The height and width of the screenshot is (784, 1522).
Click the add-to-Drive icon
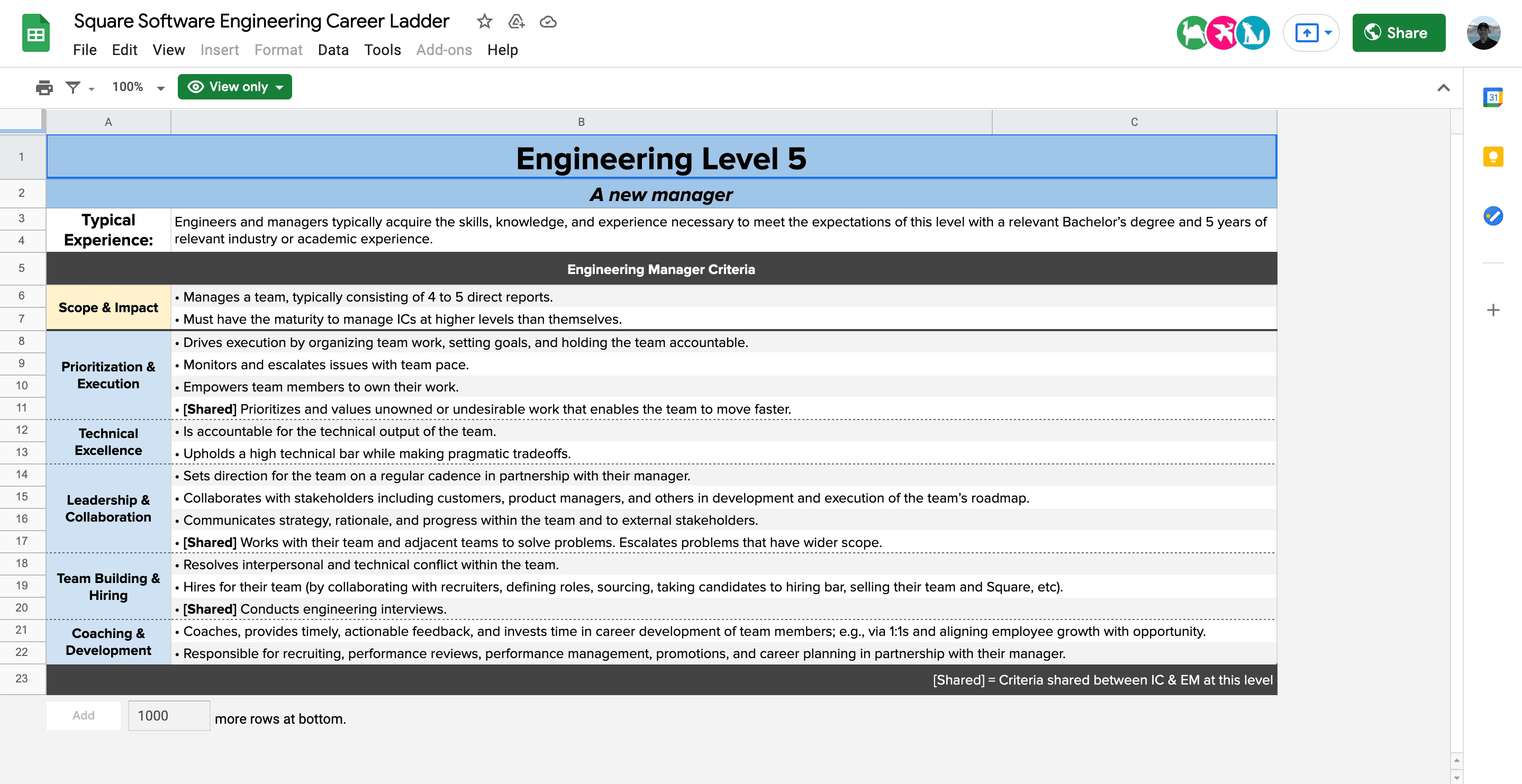click(516, 22)
